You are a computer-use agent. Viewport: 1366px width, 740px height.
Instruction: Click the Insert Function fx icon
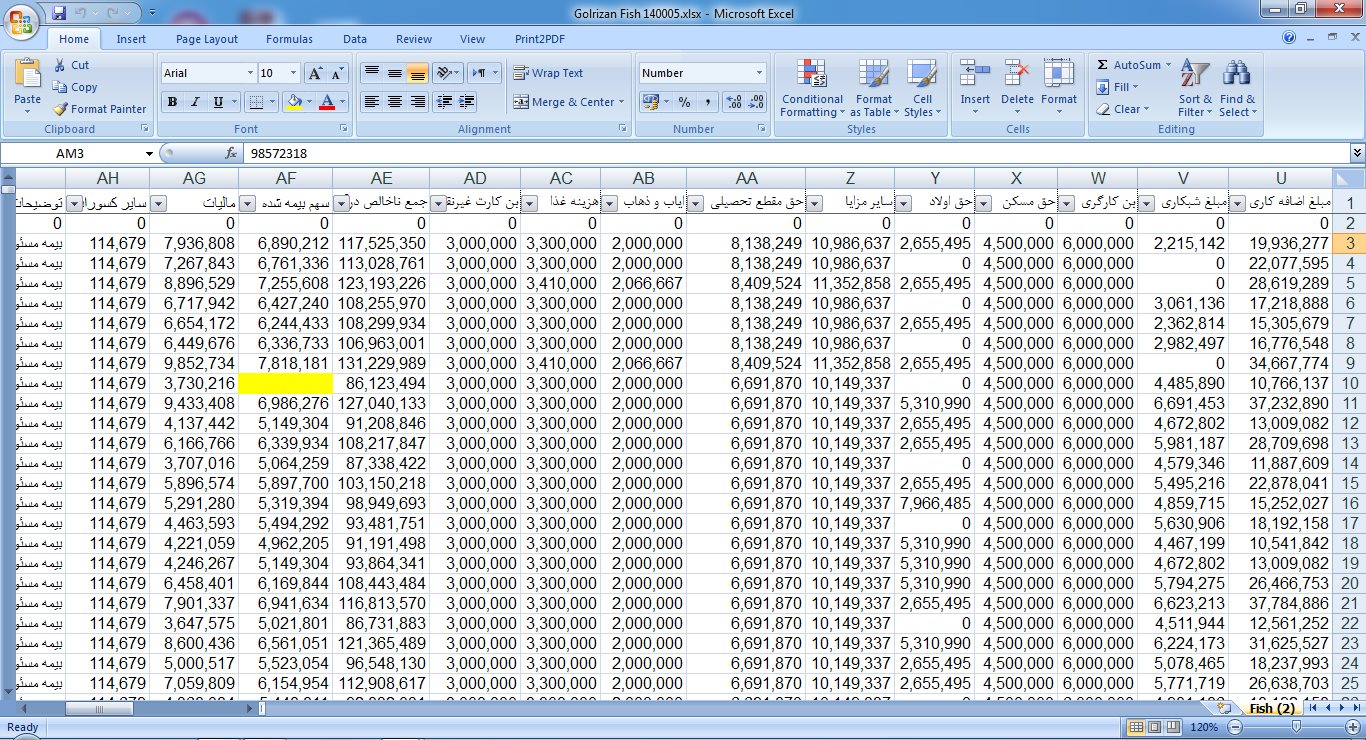click(231, 154)
